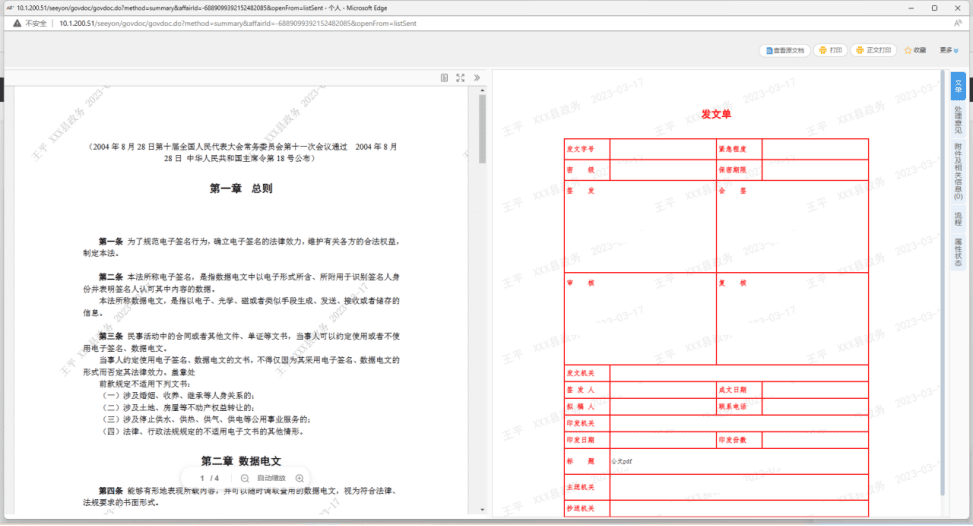Collapse the document pane with the double chevron

(x=477, y=78)
